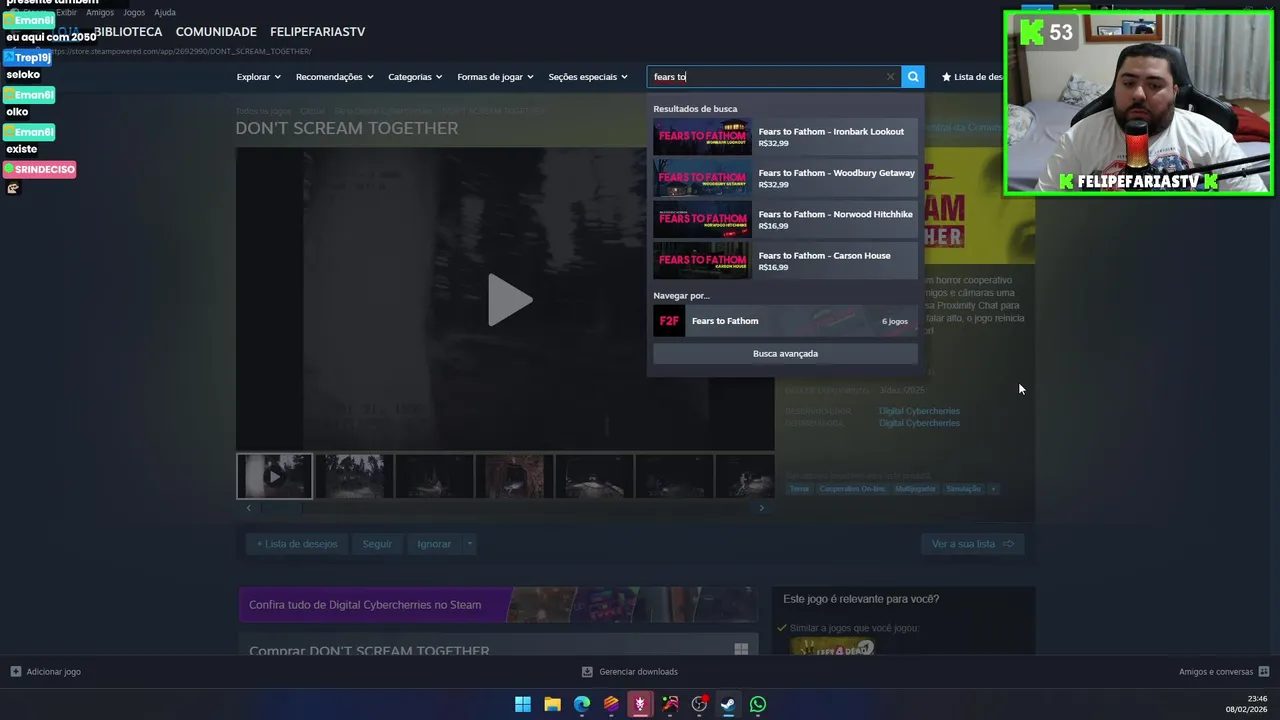This screenshot has width=1280, height=720.
Task: Open Gerenciar downloads
Action: coord(630,672)
